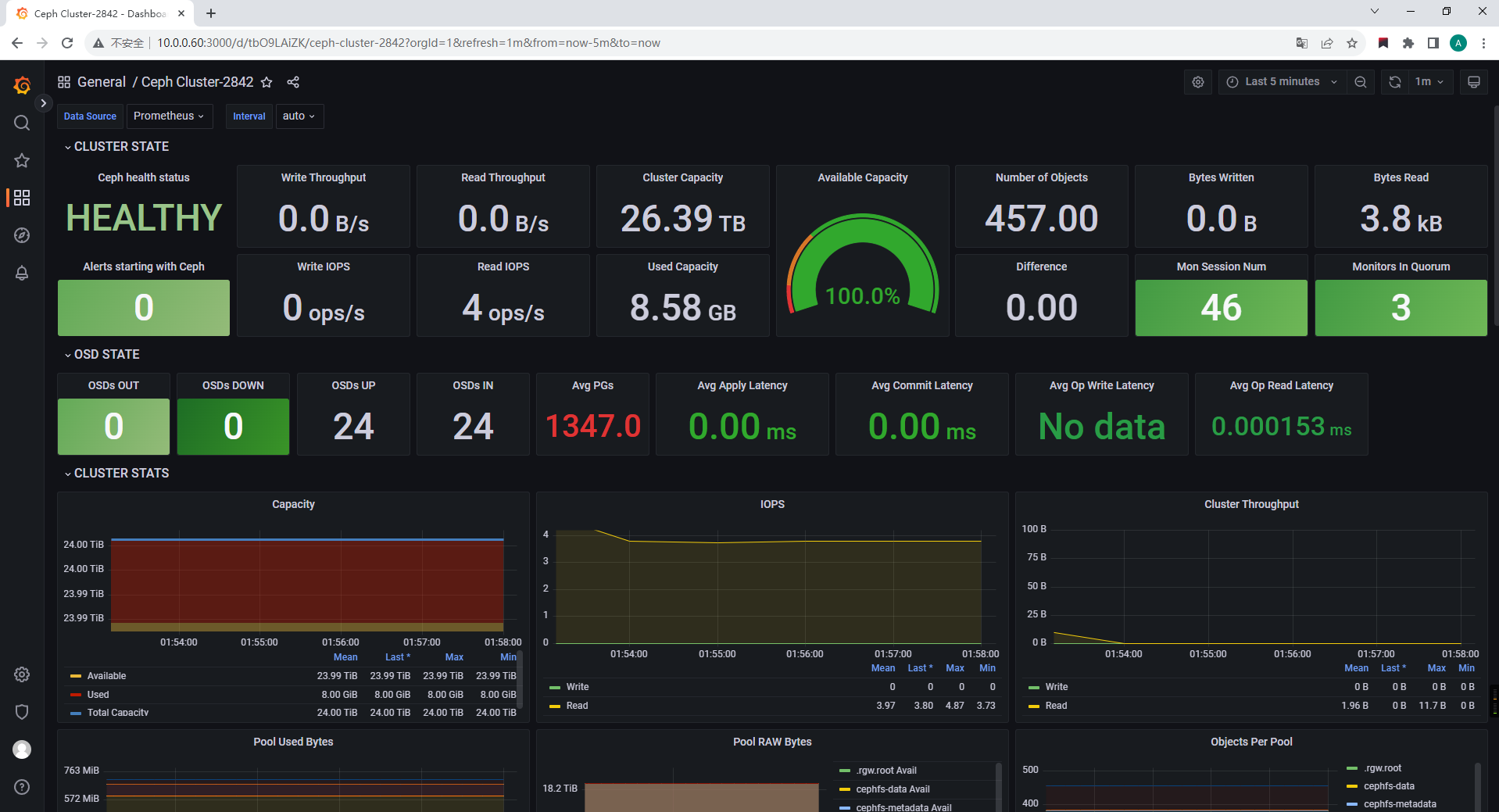Open the Last 5 minutes time picker
This screenshot has height=812, width=1499.
tap(1282, 82)
